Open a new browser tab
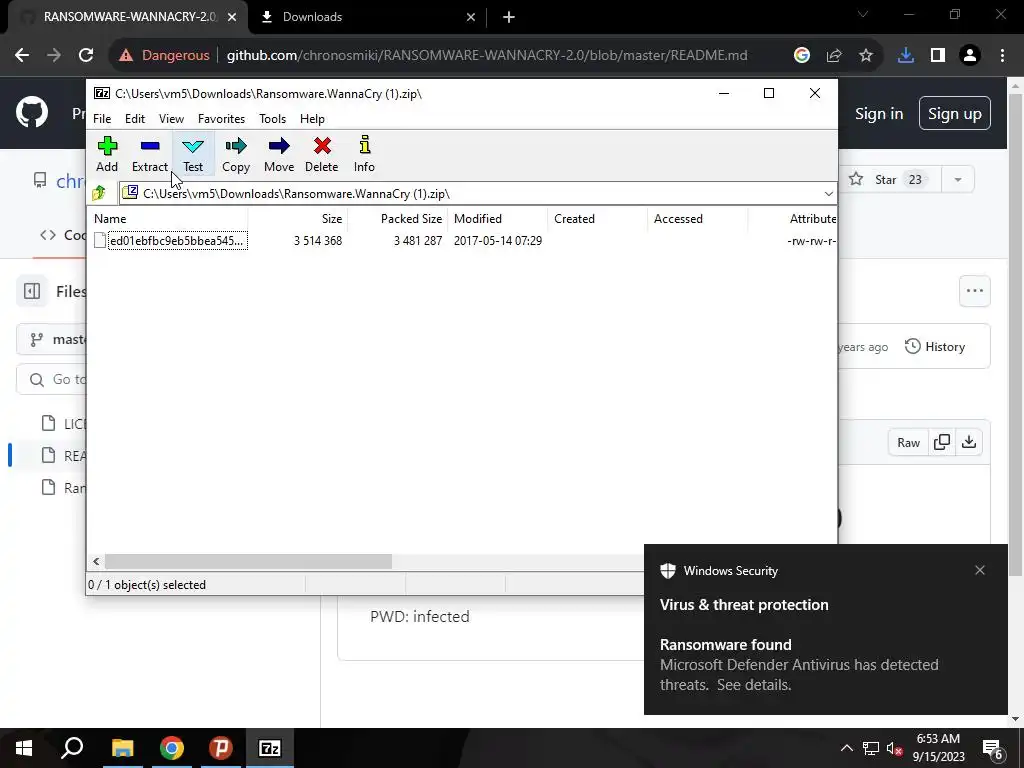Screen dimensions: 1024x768 [509, 18]
